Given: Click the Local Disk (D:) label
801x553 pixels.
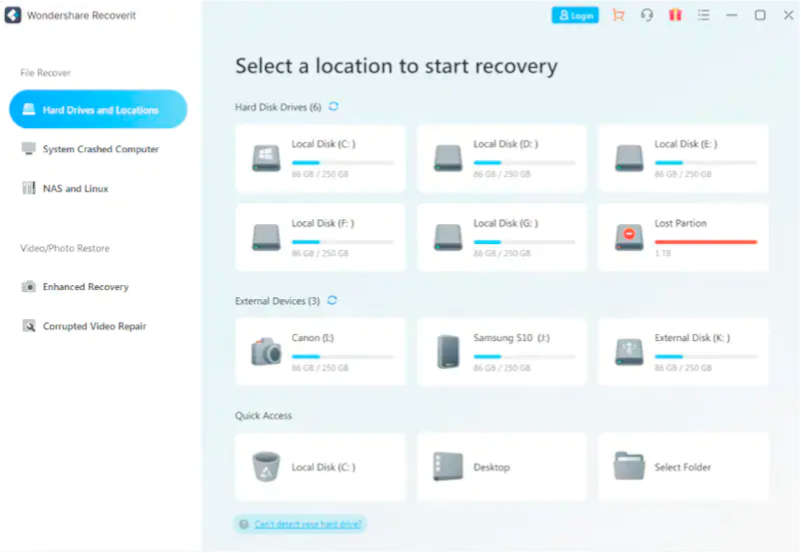Looking at the screenshot, I should point(506,144).
